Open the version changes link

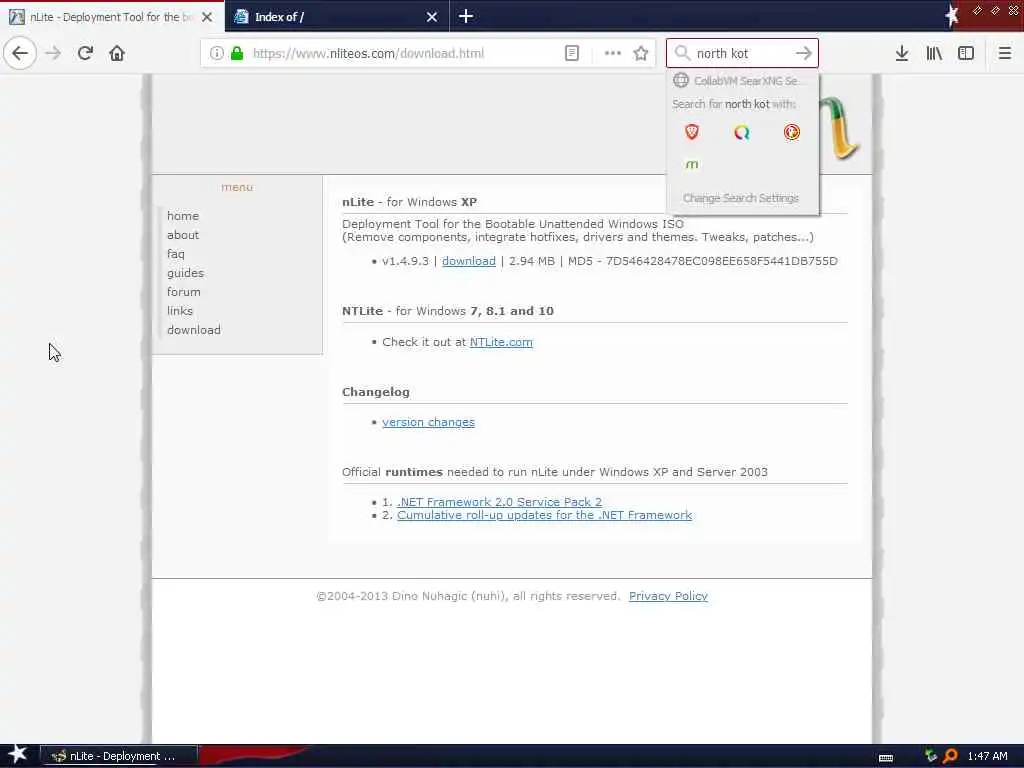(428, 423)
